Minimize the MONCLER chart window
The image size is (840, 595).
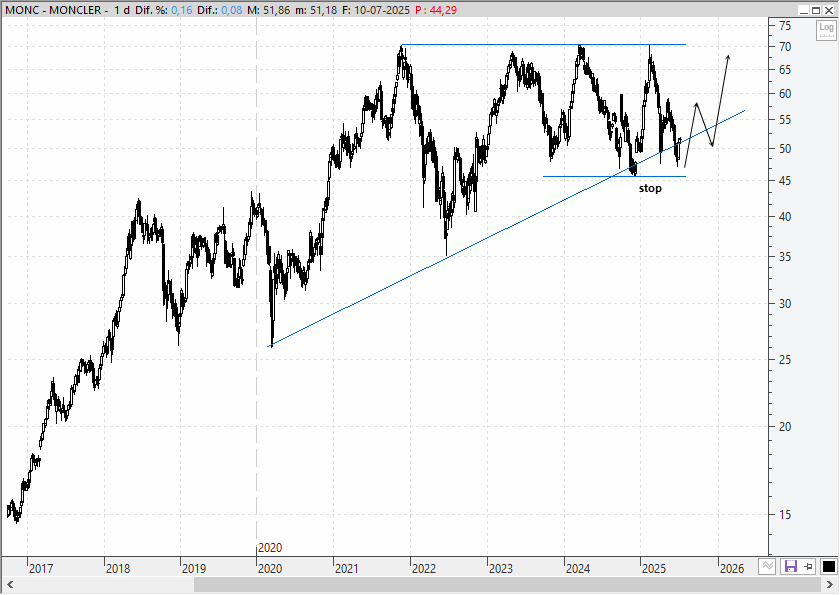pyautogui.click(x=804, y=10)
